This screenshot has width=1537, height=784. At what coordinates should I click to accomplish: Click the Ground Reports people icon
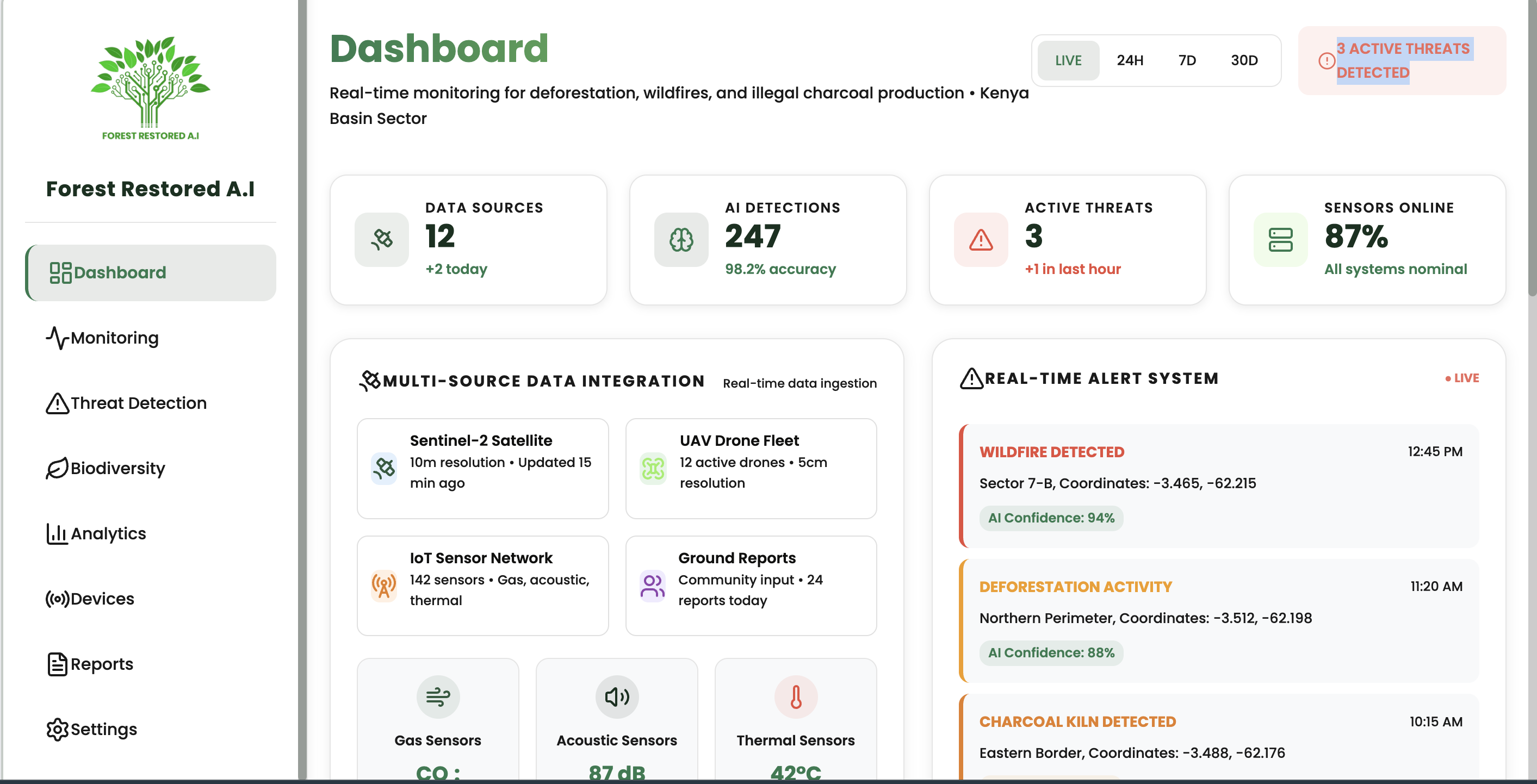click(652, 586)
